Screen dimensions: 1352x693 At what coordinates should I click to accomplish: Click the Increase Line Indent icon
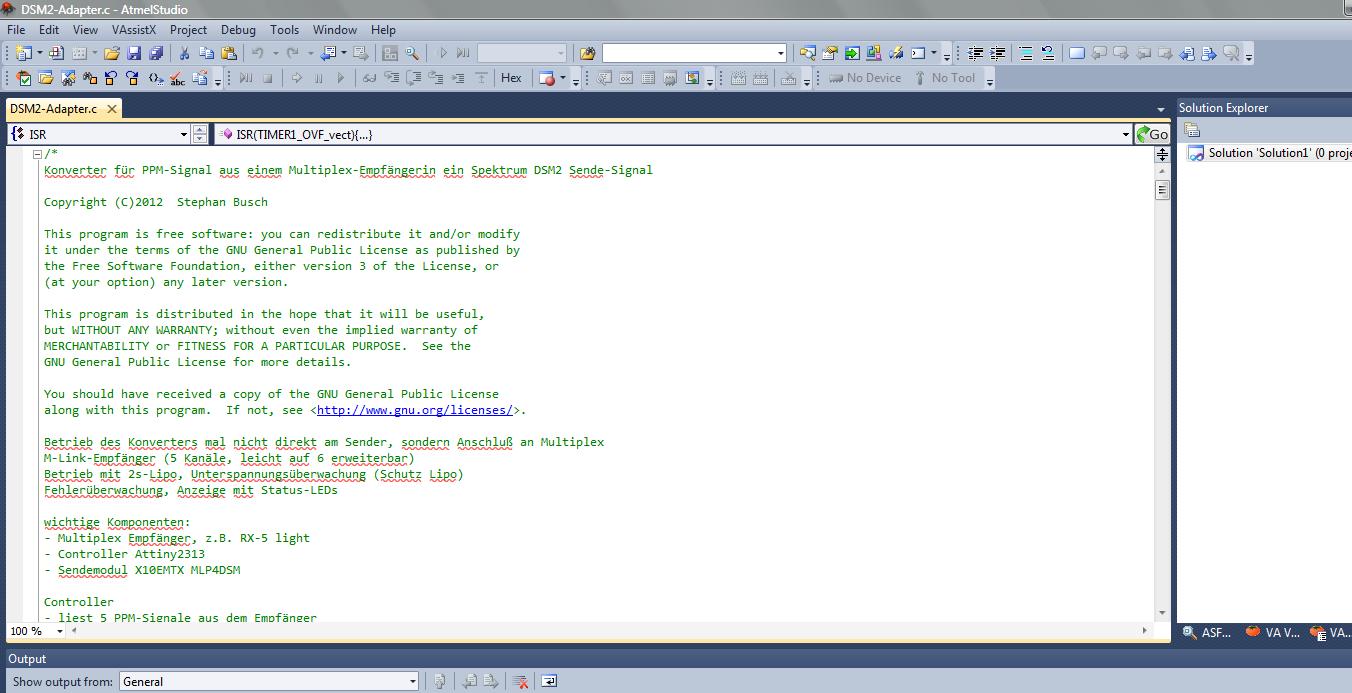[x=997, y=53]
